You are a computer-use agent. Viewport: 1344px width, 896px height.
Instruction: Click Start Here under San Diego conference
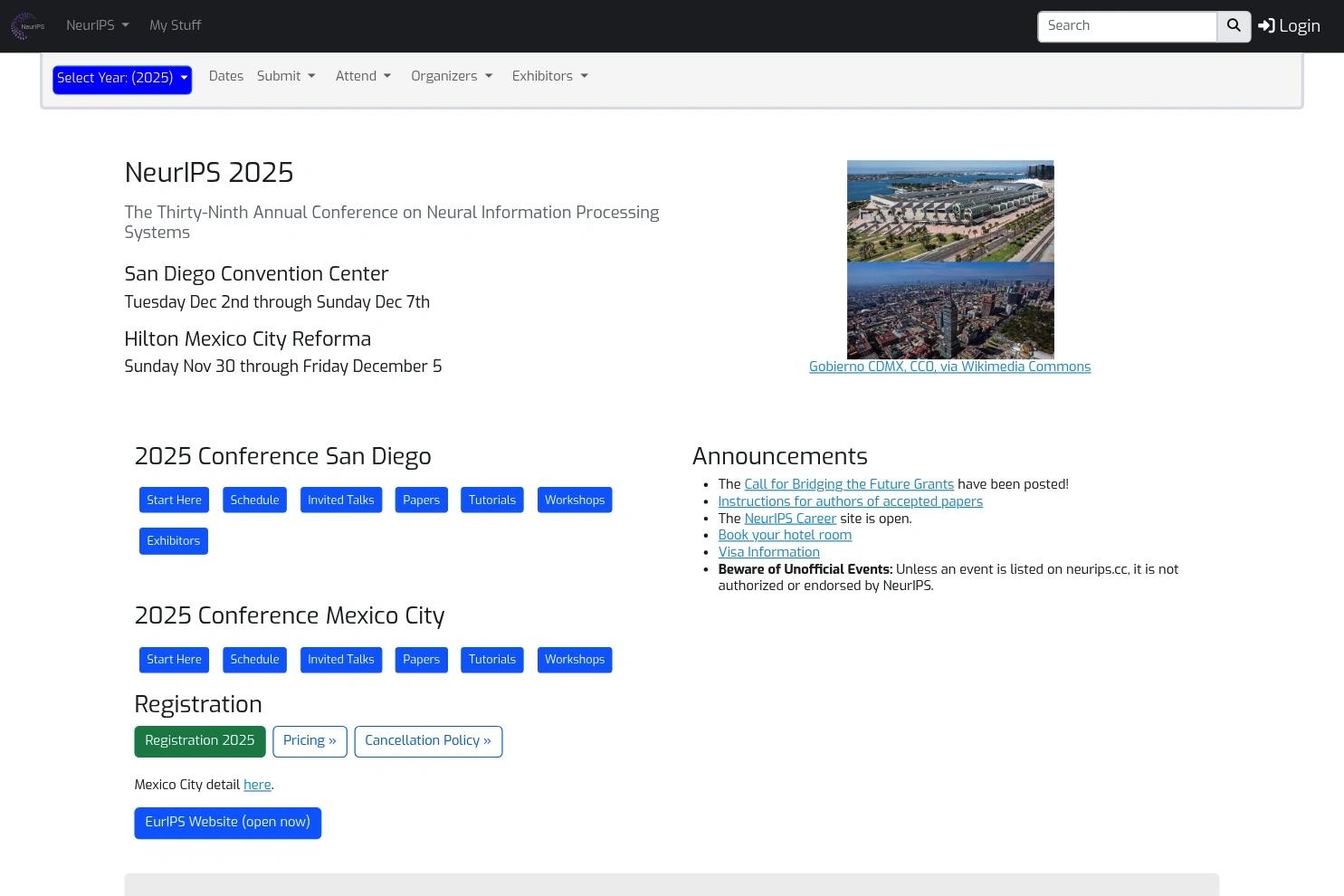(x=174, y=500)
